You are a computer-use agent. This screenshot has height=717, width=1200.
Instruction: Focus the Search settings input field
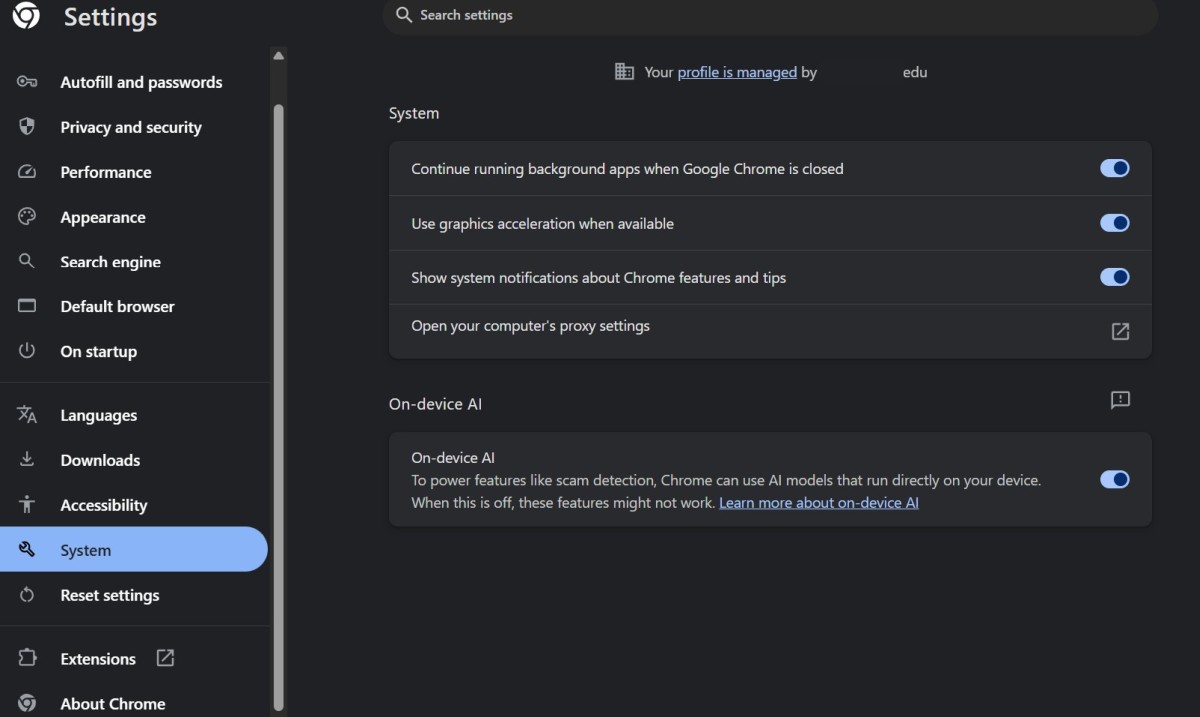tap(770, 15)
